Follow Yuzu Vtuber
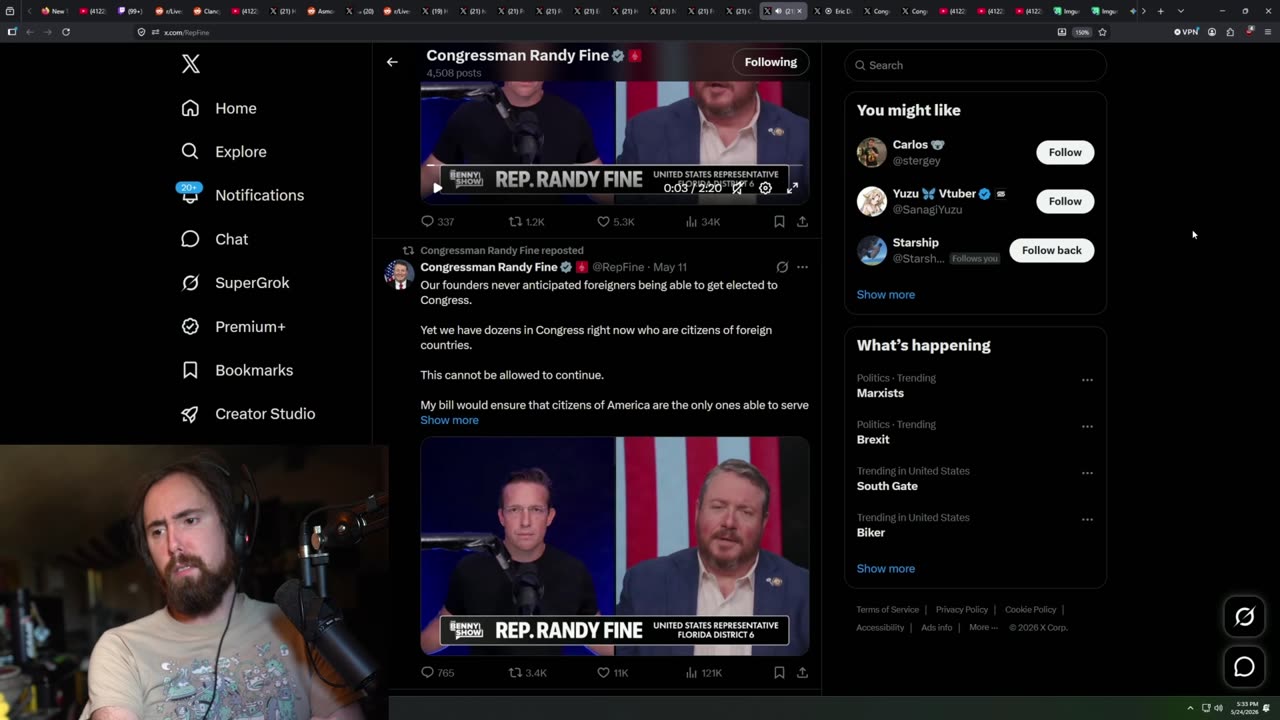The width and height of the screenshot is (1280, 720). [x=1065, y=201]
